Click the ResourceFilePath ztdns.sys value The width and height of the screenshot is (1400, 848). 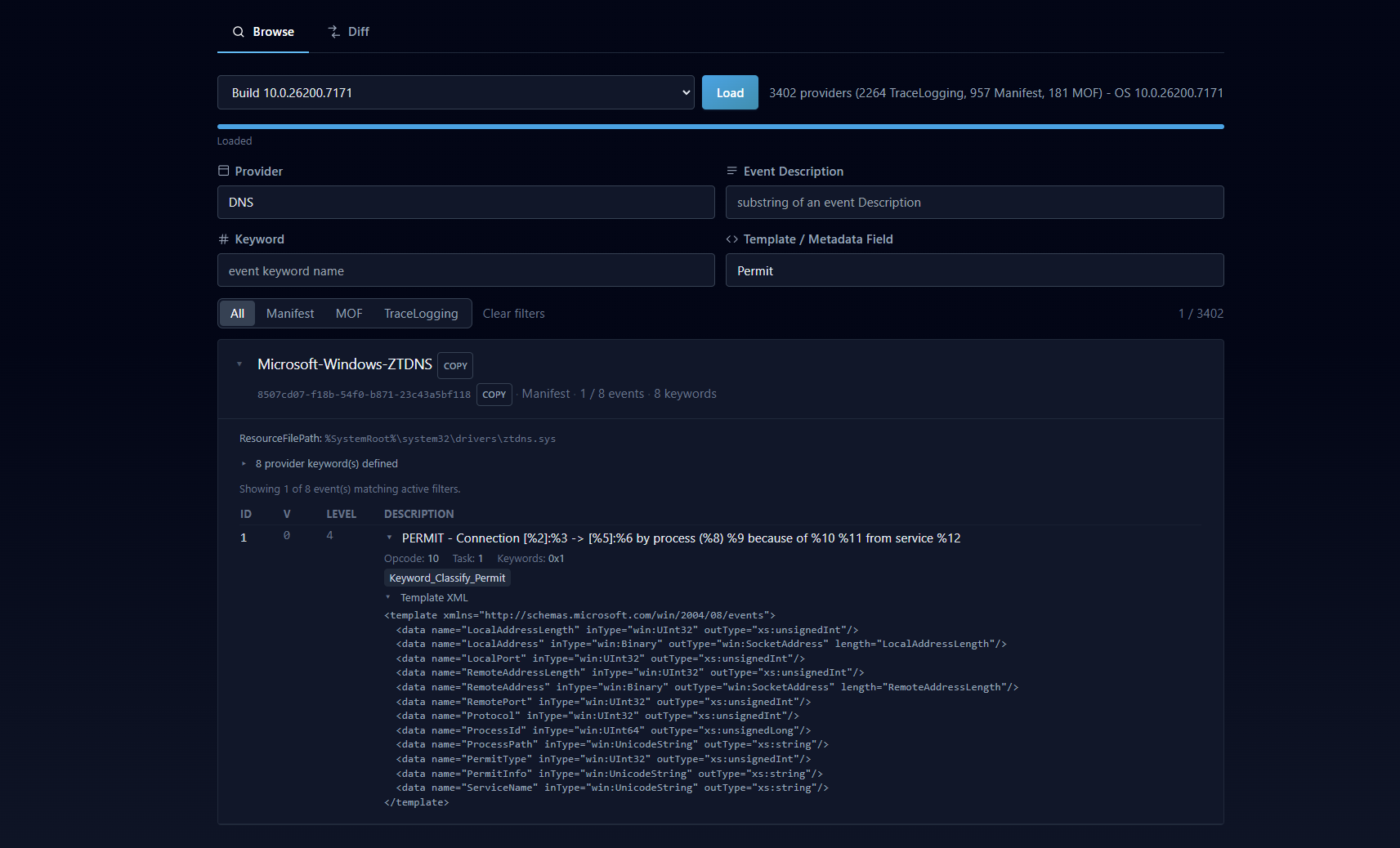[x=440, y=439]
